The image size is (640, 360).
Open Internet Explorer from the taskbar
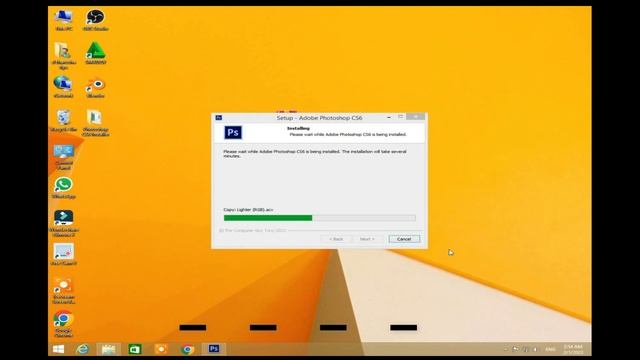82,349
